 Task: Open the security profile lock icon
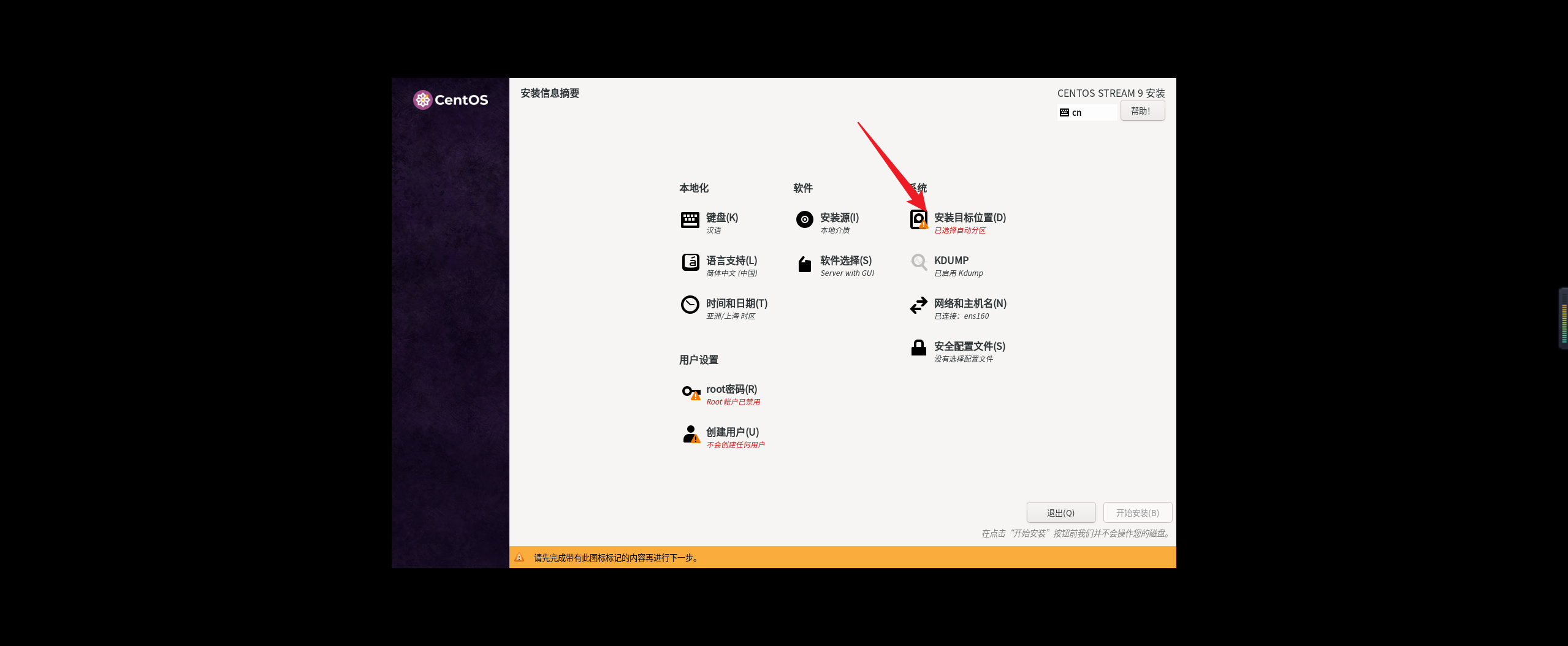(x=918, y=348)
